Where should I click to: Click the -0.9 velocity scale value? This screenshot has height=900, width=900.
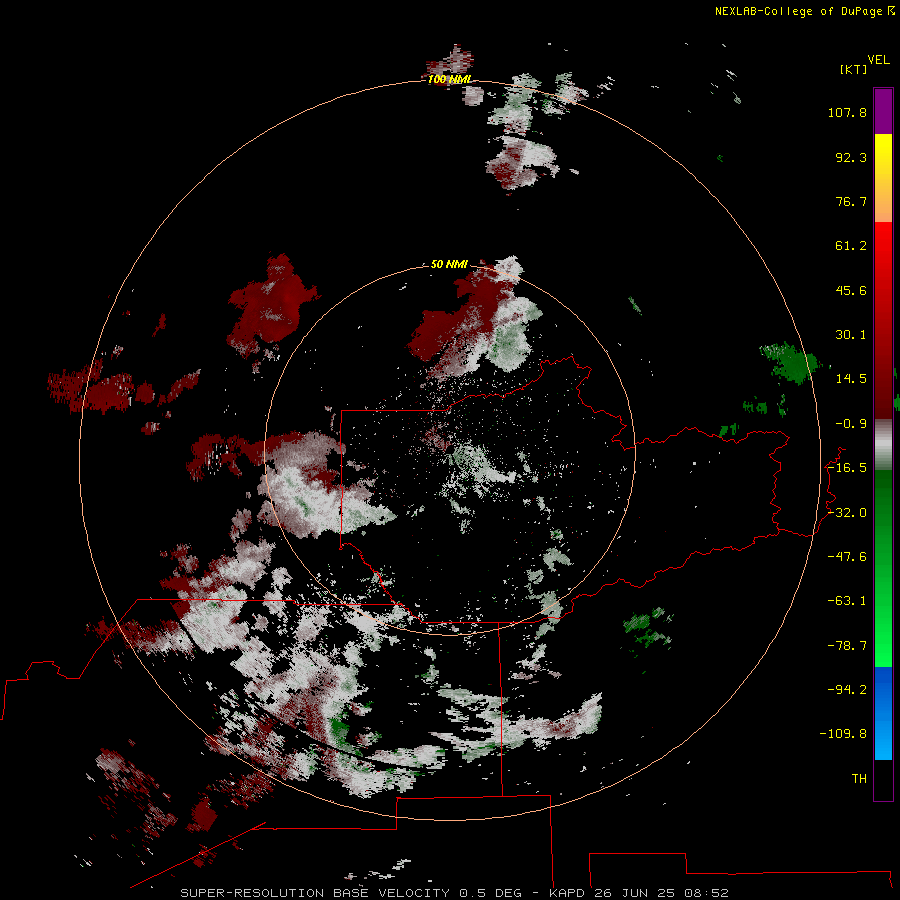851,424
